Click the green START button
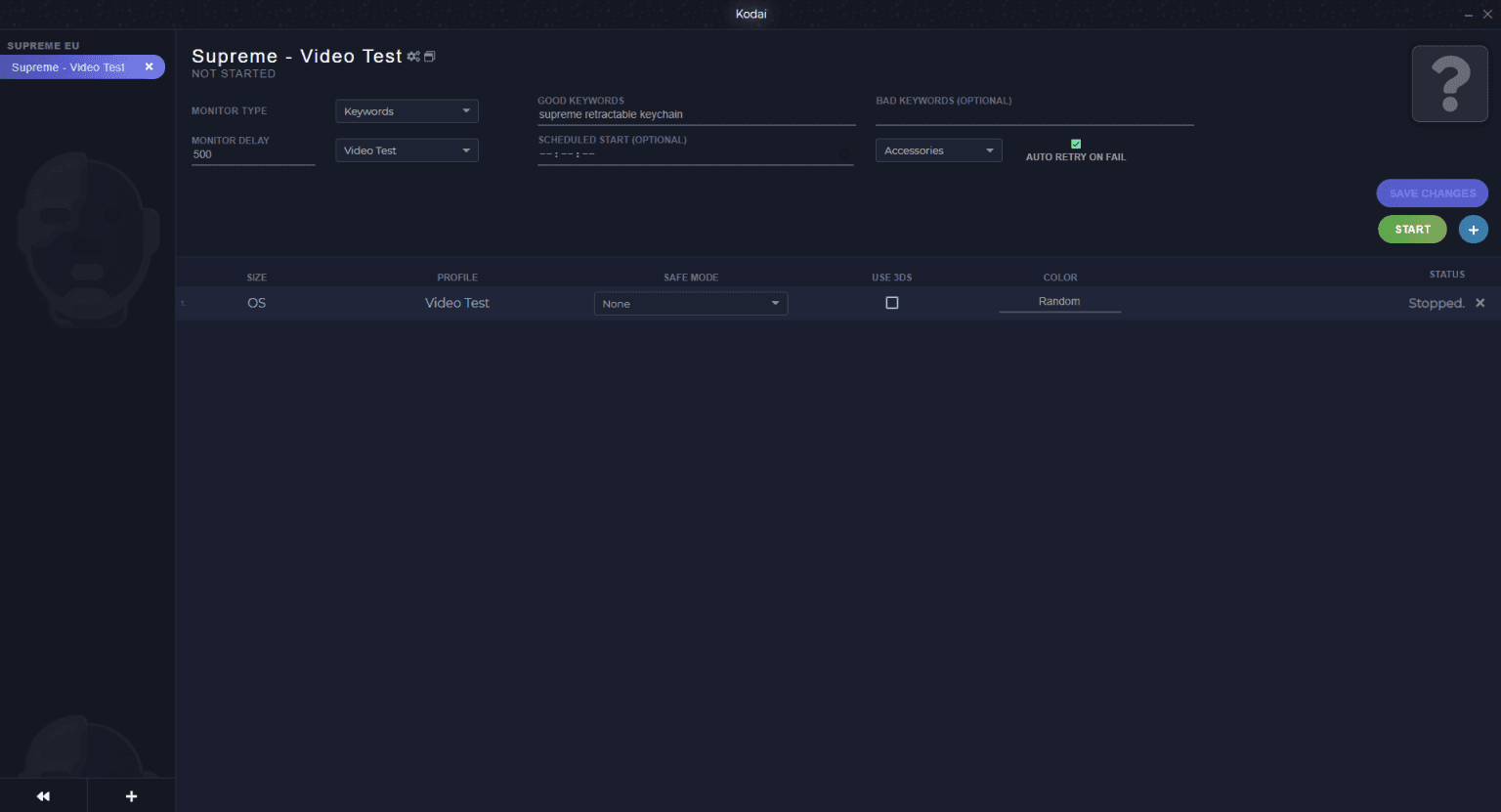Viewport: 1501px width, 812px height. pos(1412,230)
